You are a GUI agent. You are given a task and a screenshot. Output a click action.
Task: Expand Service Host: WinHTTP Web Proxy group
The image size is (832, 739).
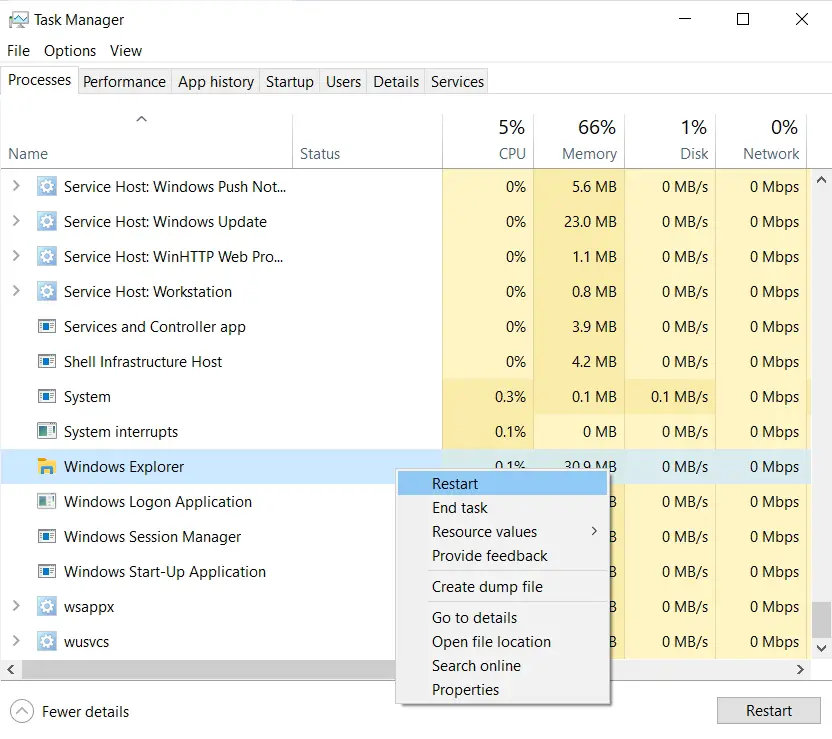[16, 256]
